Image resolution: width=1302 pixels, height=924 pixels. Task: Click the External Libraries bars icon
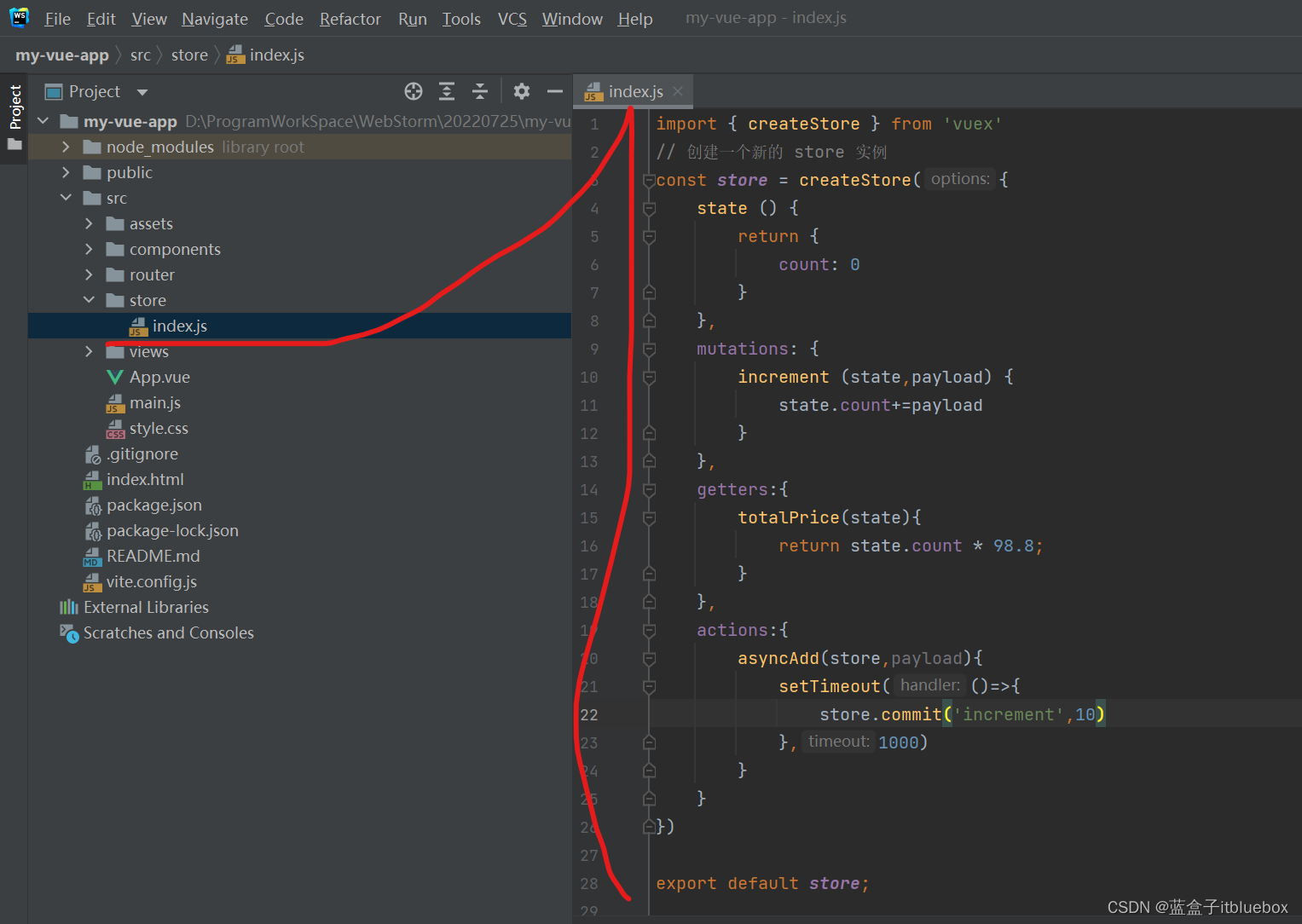coord(69,607)
